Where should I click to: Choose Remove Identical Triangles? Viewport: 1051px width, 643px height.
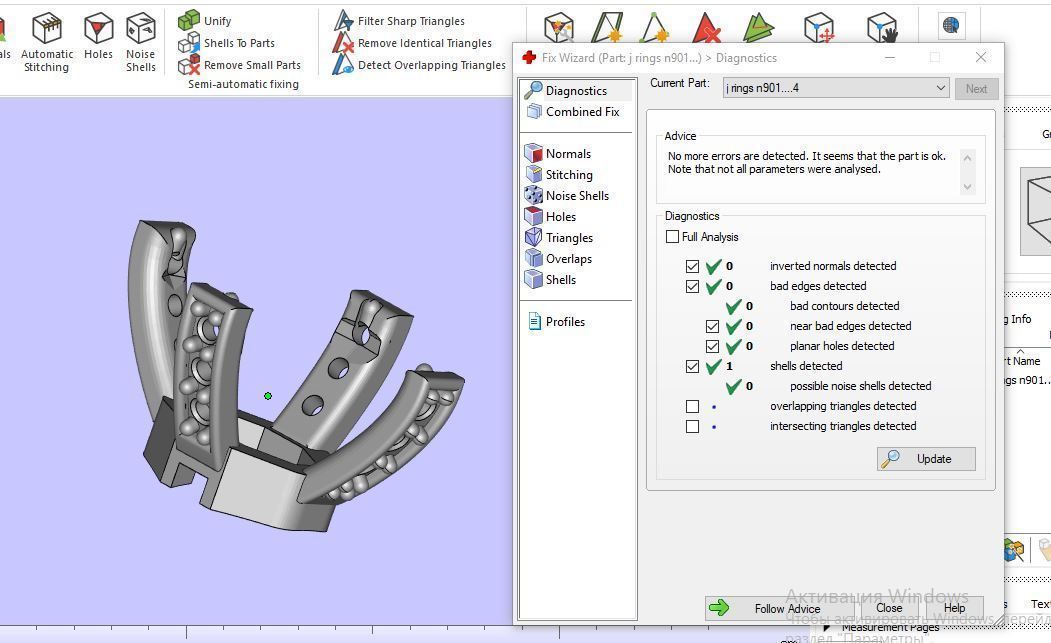(x=413, y=43)
